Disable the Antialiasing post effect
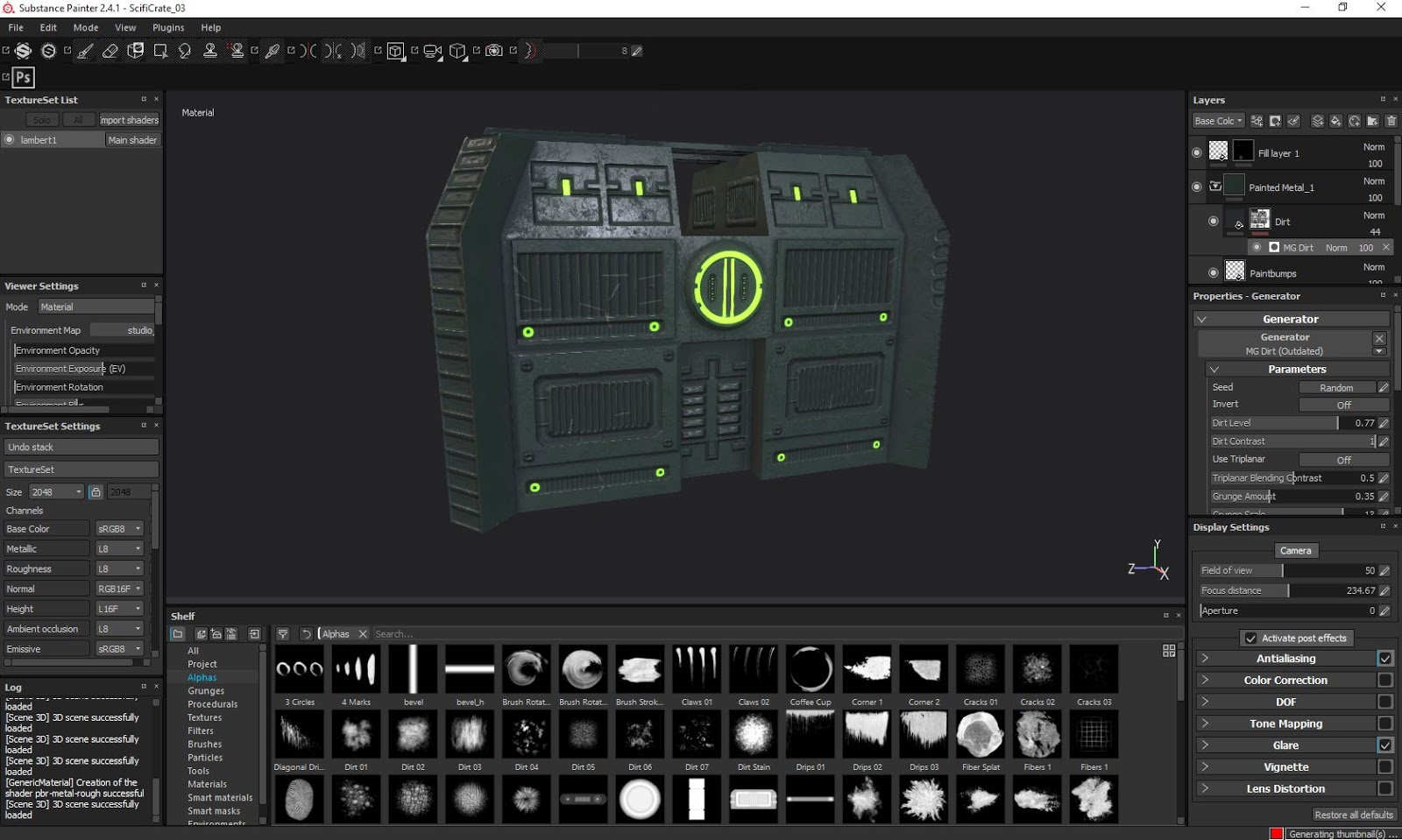 [x=1385, y=658]
